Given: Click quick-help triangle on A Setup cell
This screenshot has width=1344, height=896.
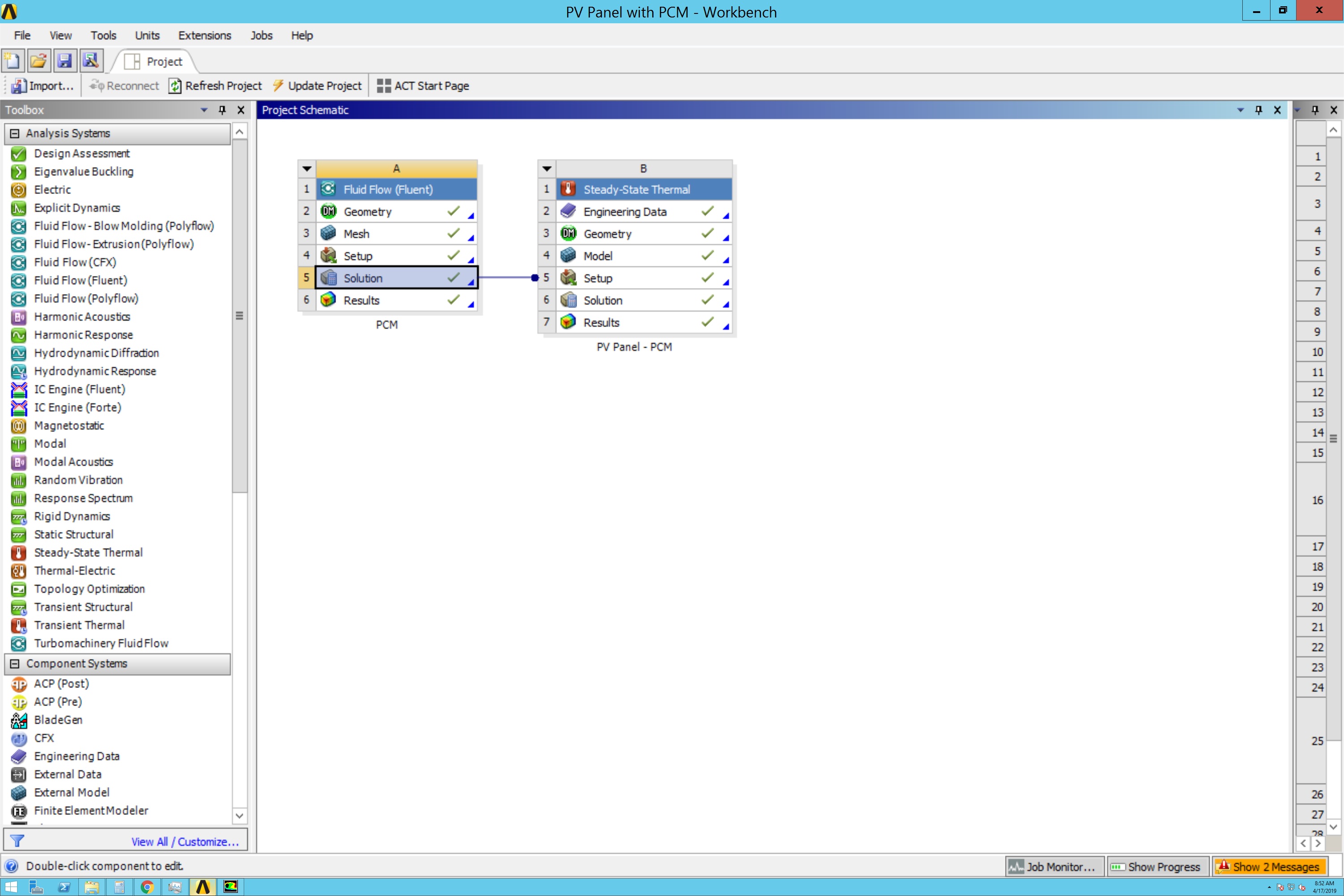Looking at the screenshot, I should tap(471, 260).
